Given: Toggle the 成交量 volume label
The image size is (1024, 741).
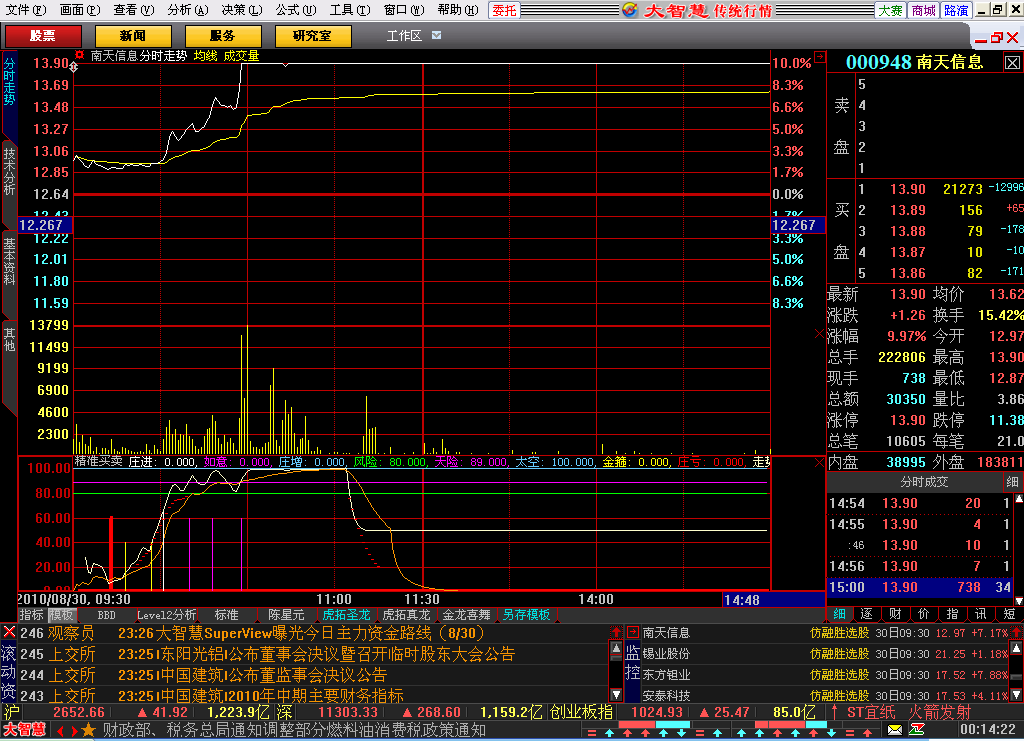Looking at the screenshot, I should [x=241, y=56].
